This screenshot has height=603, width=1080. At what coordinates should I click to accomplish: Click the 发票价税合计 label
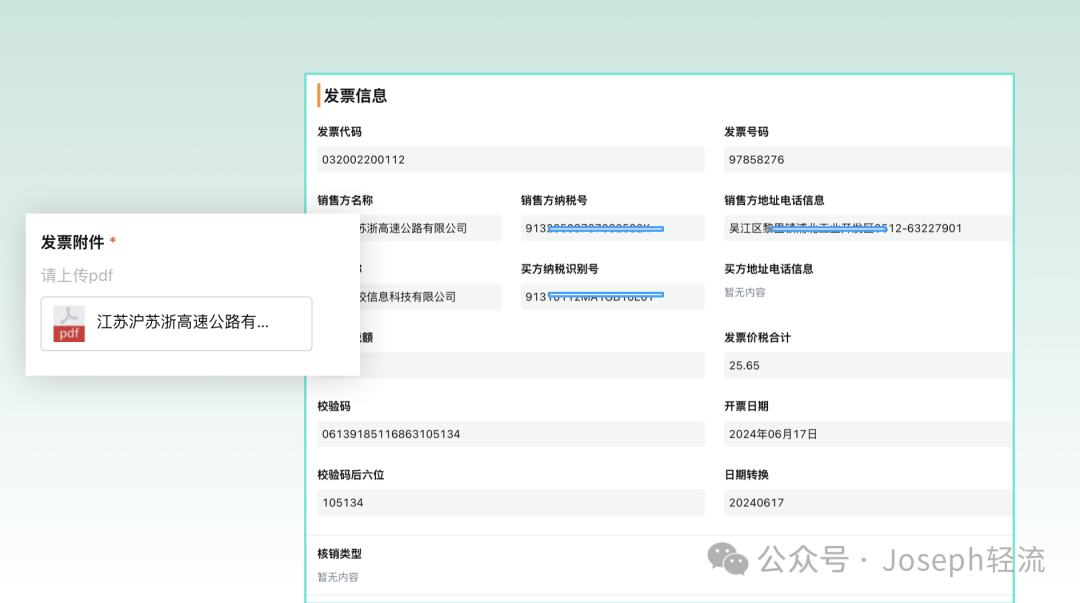coord(757,338)
